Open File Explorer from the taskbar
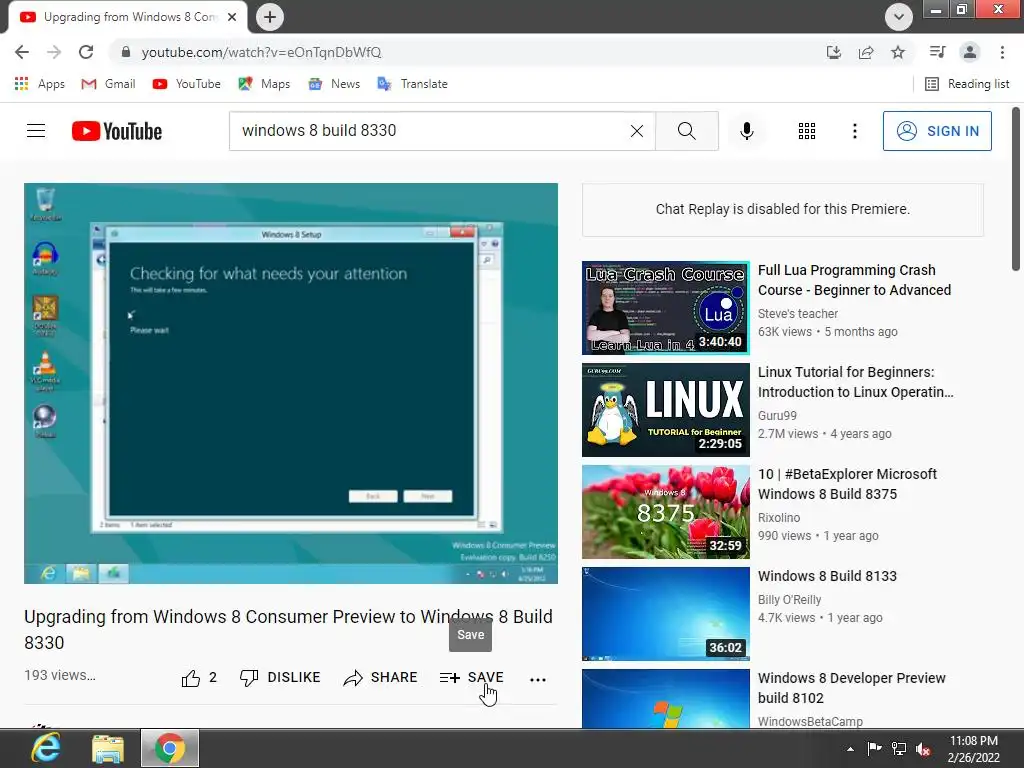Viewport: 1024px width, 768px height. [x=108, y=748]
